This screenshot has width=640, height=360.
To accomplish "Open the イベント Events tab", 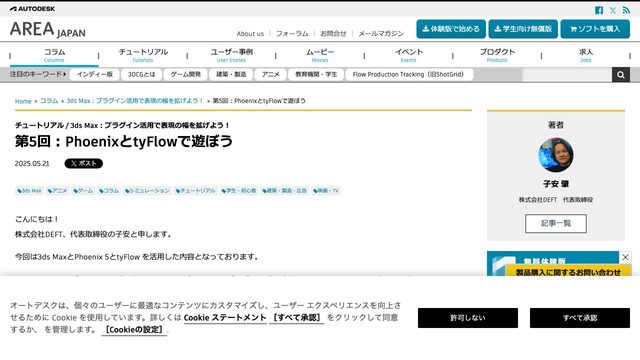I will coord(409,55).
